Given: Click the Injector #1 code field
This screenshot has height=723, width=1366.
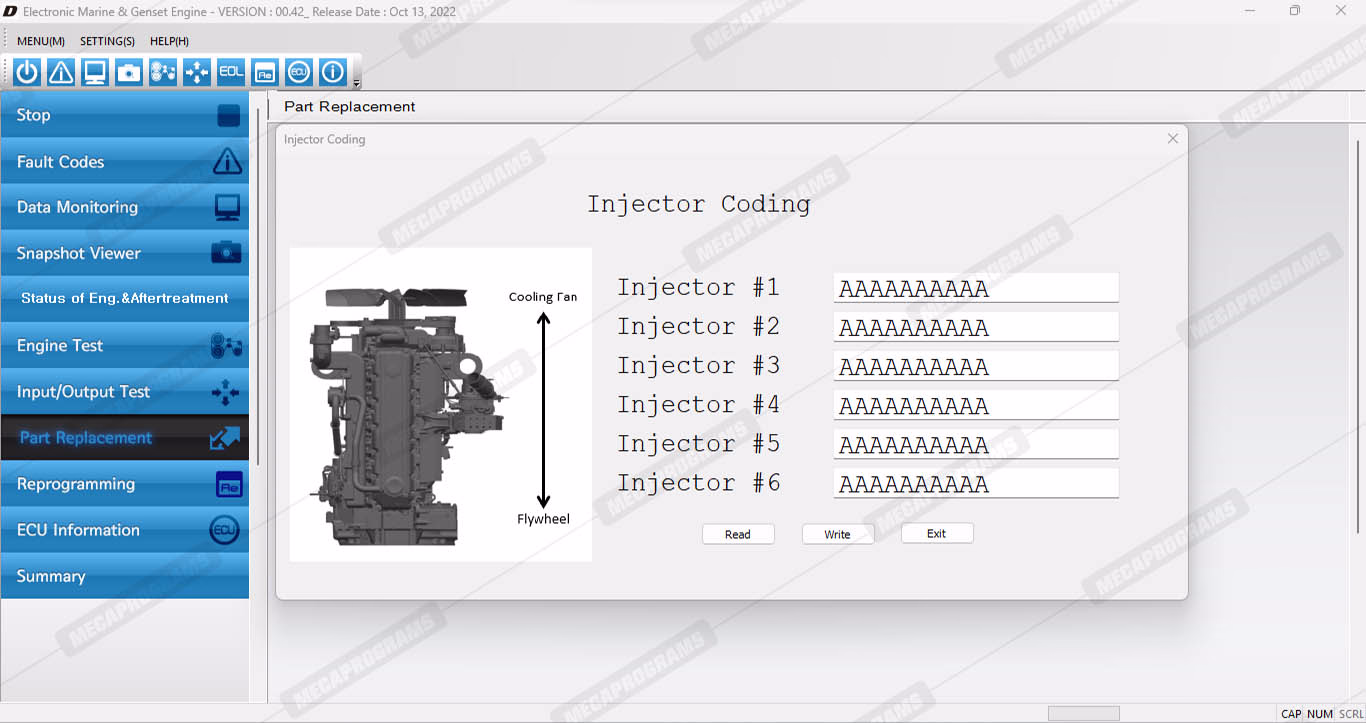Looking at the screenshot, I should tap(975, 288).
